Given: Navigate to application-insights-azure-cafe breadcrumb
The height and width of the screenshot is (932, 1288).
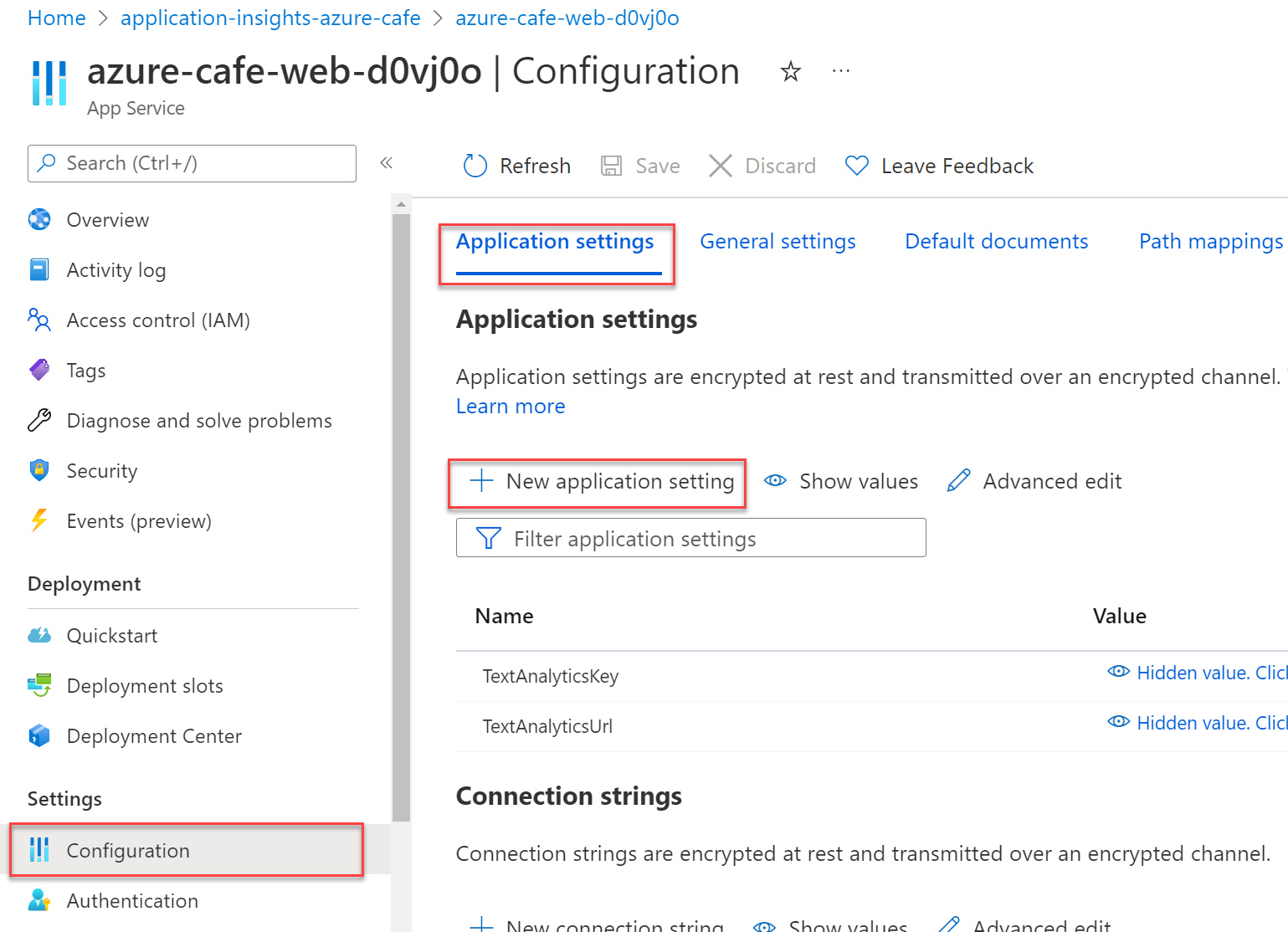Looking at the screenshot, I should [x=270, y=18].
